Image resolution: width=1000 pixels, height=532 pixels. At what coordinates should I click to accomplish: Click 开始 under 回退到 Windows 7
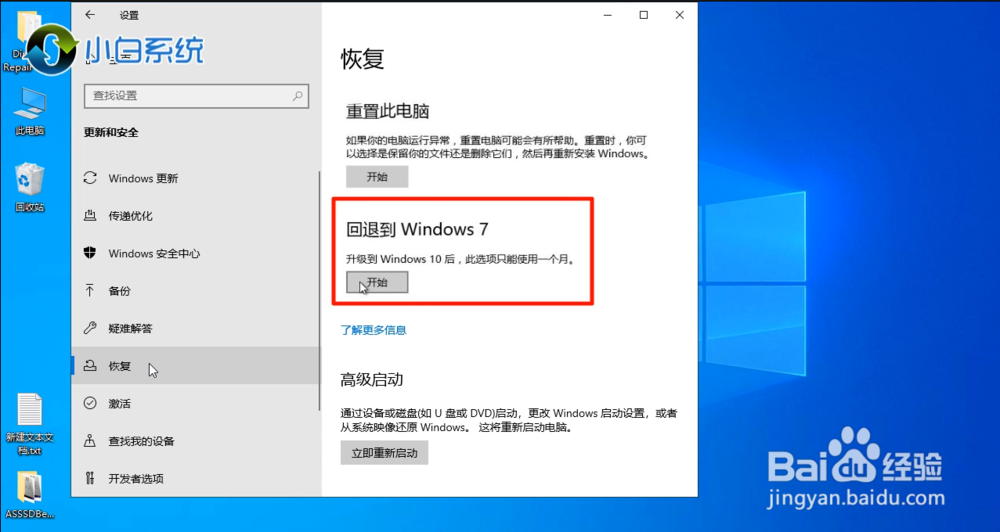coord(377,283)
